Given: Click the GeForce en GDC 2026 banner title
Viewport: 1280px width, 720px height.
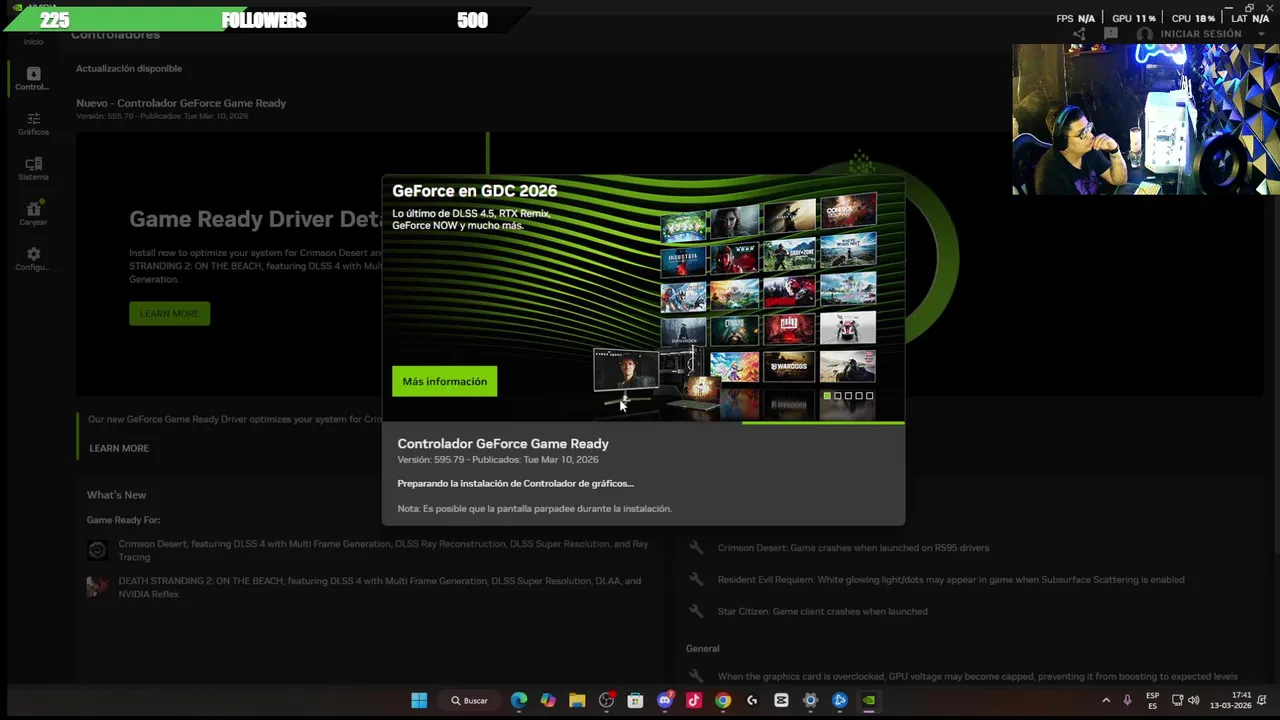Looking at the screenshot, I should [474, 191].
